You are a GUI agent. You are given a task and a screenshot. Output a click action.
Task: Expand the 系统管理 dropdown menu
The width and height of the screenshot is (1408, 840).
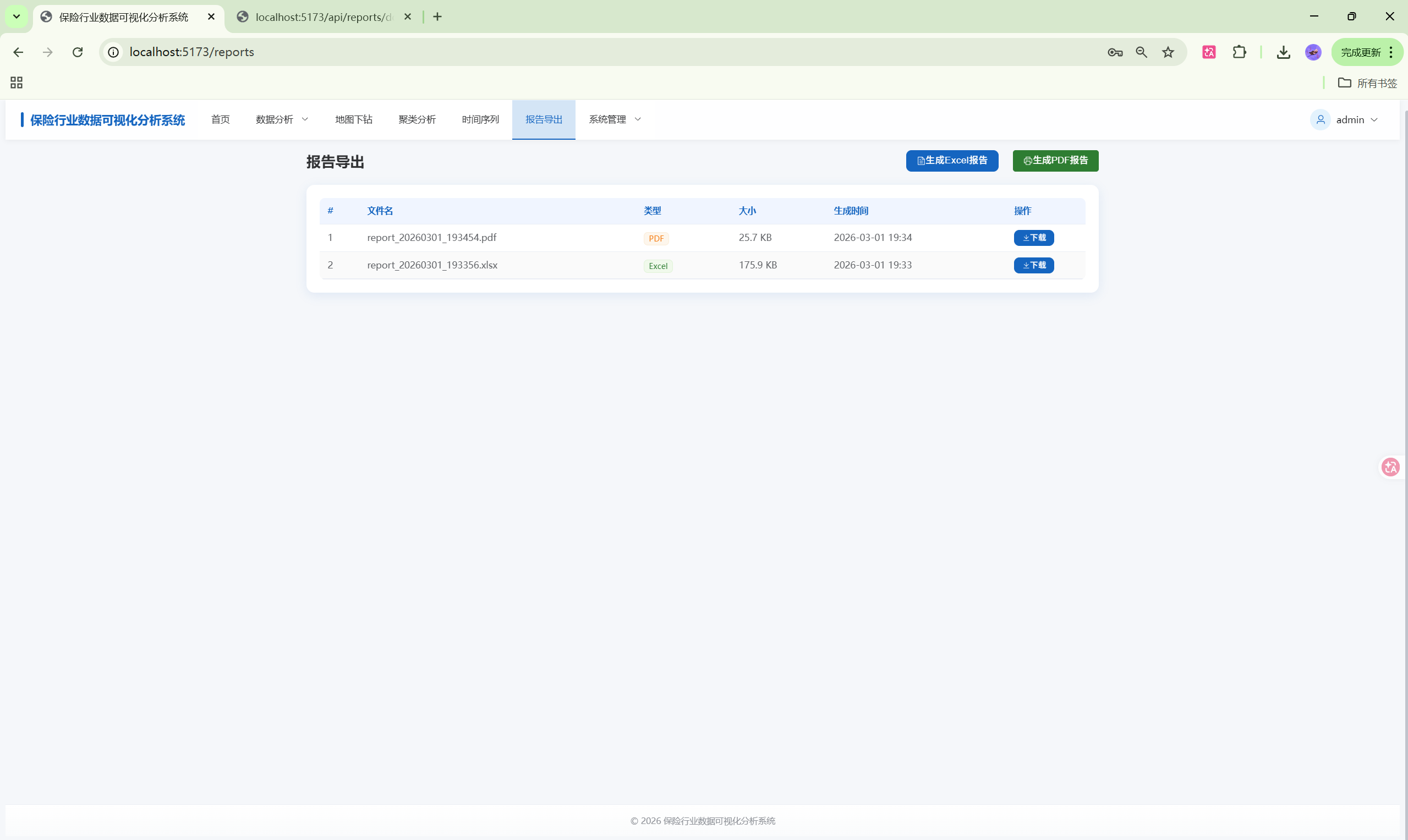click(x=614, y=119)
